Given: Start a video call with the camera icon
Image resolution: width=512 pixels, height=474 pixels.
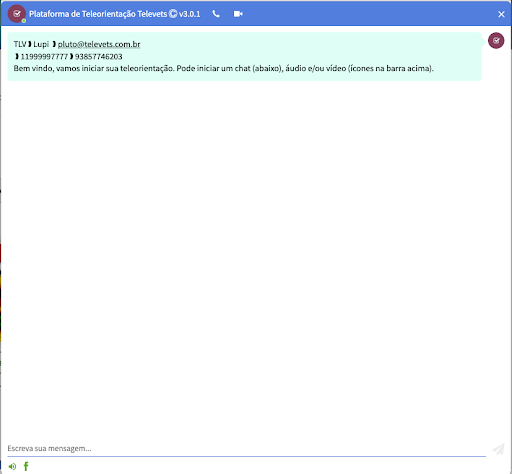Looking at the screenshot, I should coord(238,14).
